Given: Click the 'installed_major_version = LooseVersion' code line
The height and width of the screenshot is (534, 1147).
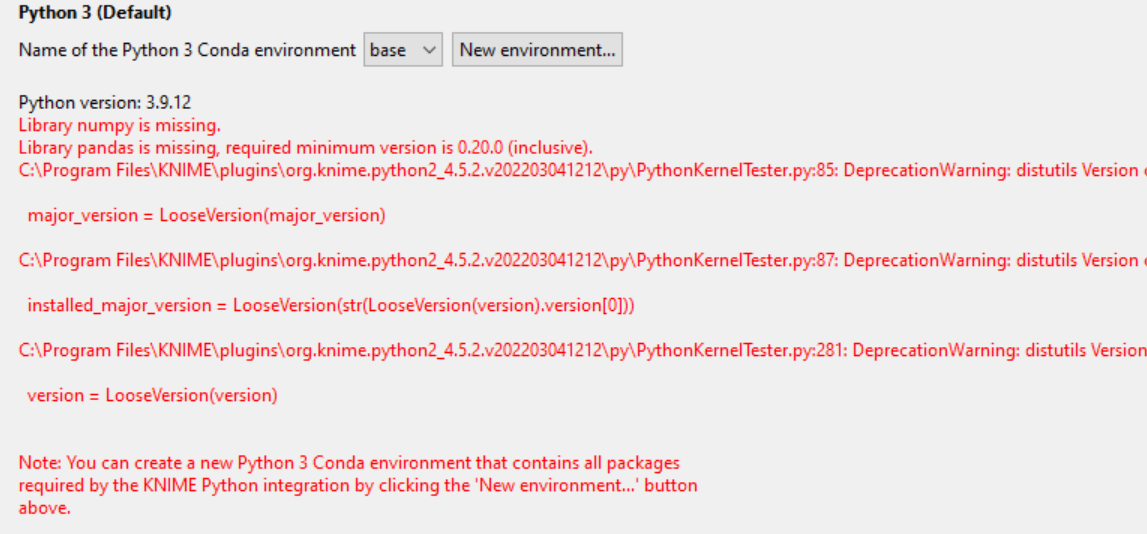Looking at the screenshot, I should tap(330, 305).
